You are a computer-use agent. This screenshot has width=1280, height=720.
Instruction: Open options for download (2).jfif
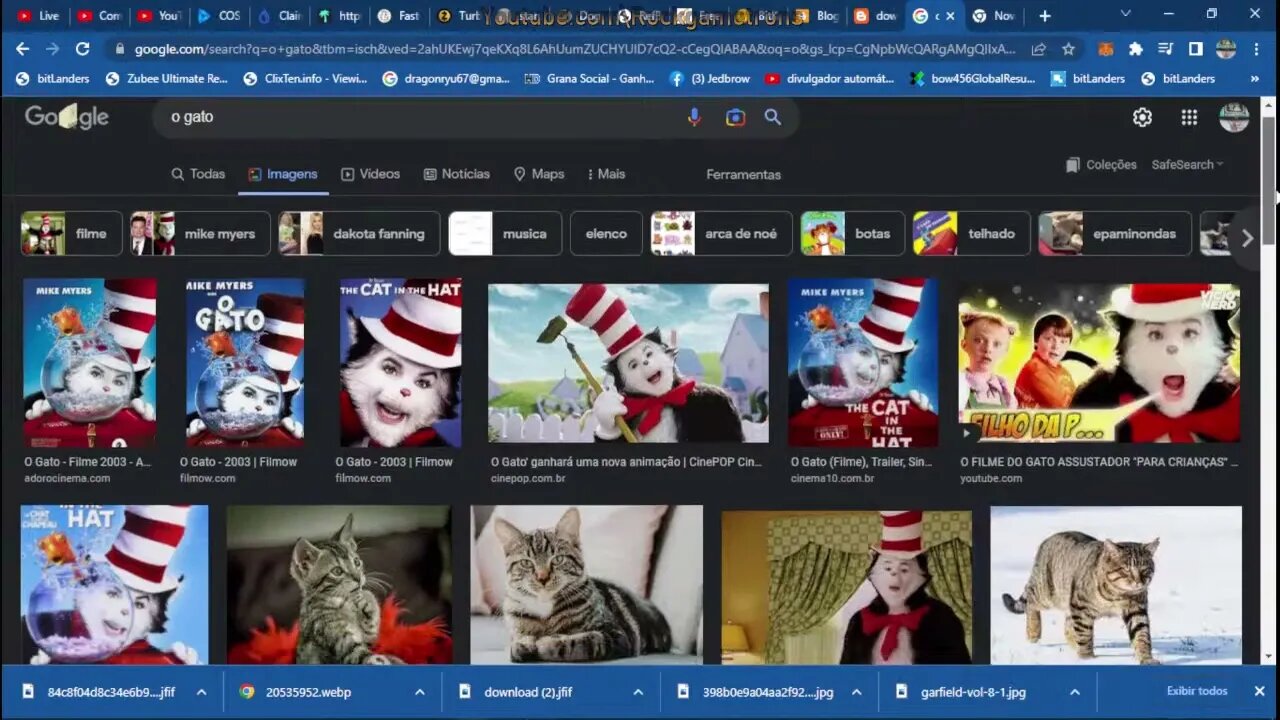[638, 692]
